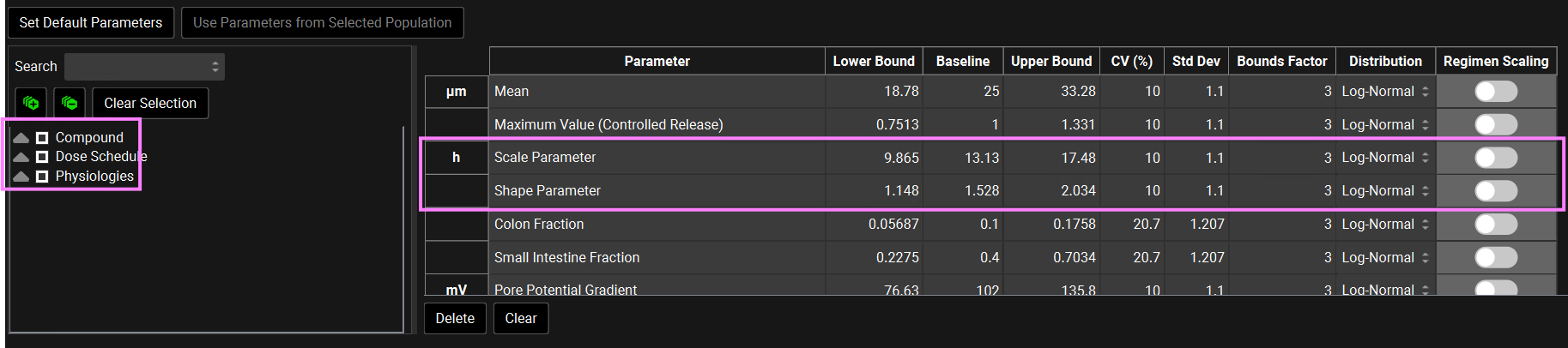Expand the Compound tree node arrow

(21, 137)
